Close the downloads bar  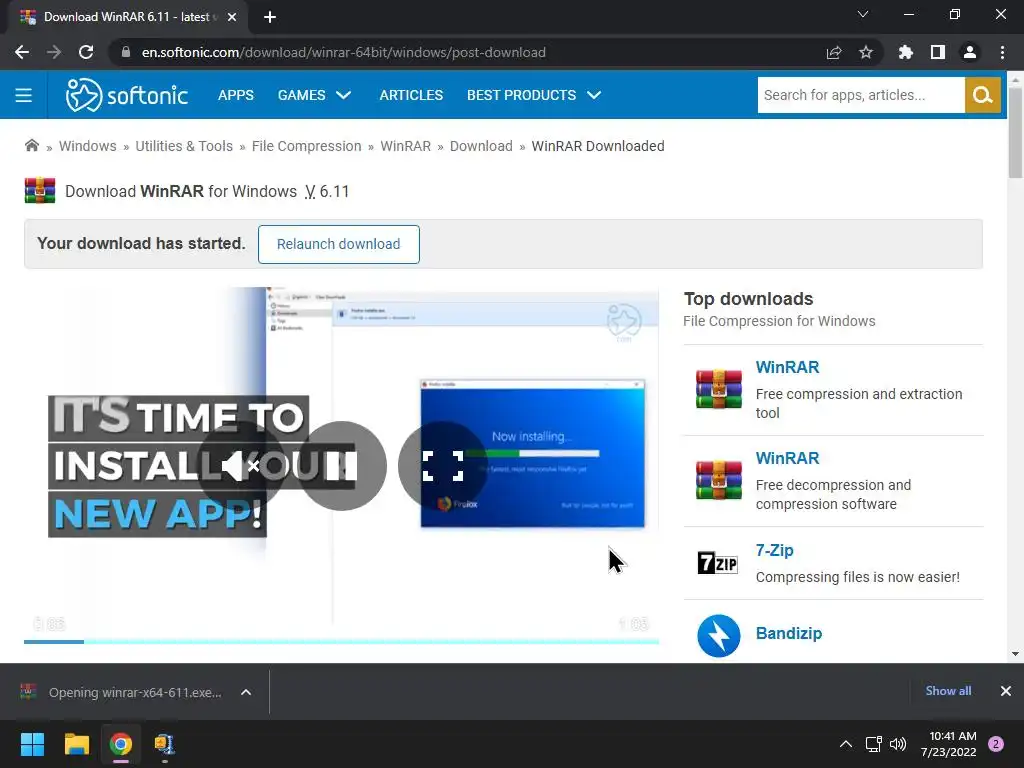point(1006,691)
